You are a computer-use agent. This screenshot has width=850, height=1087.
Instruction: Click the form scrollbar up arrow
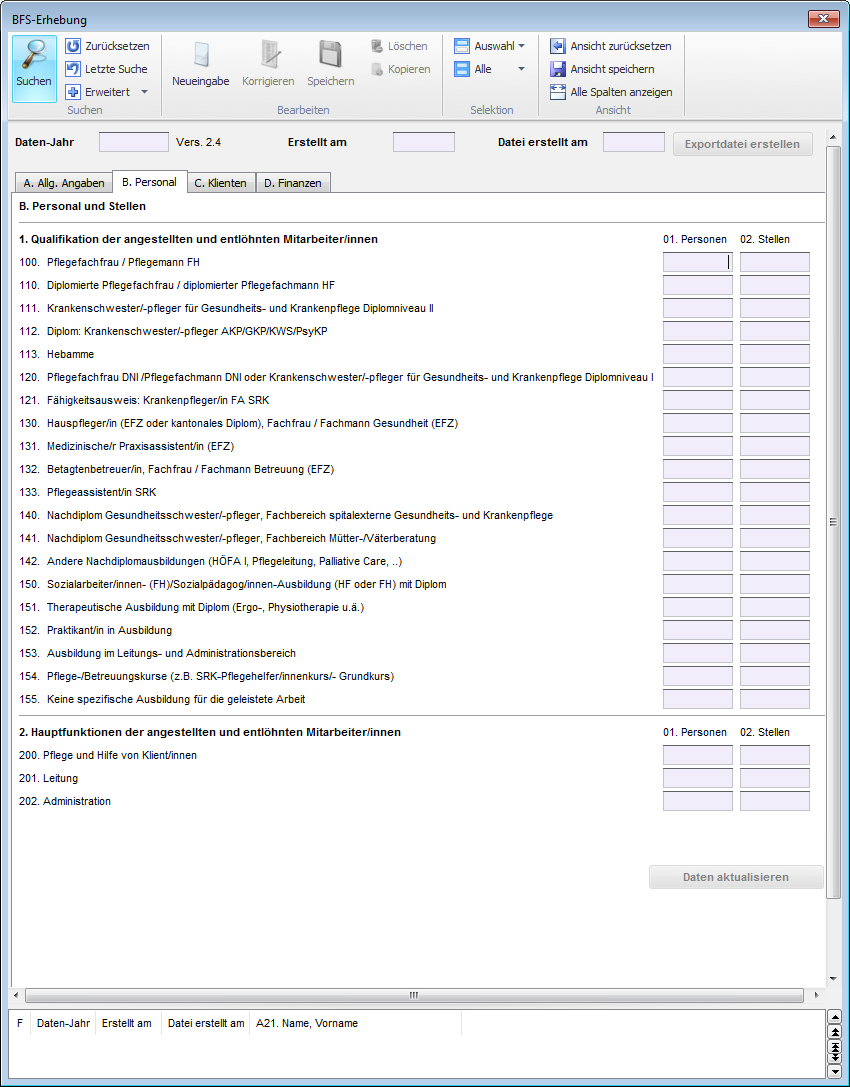coord(833,138)
